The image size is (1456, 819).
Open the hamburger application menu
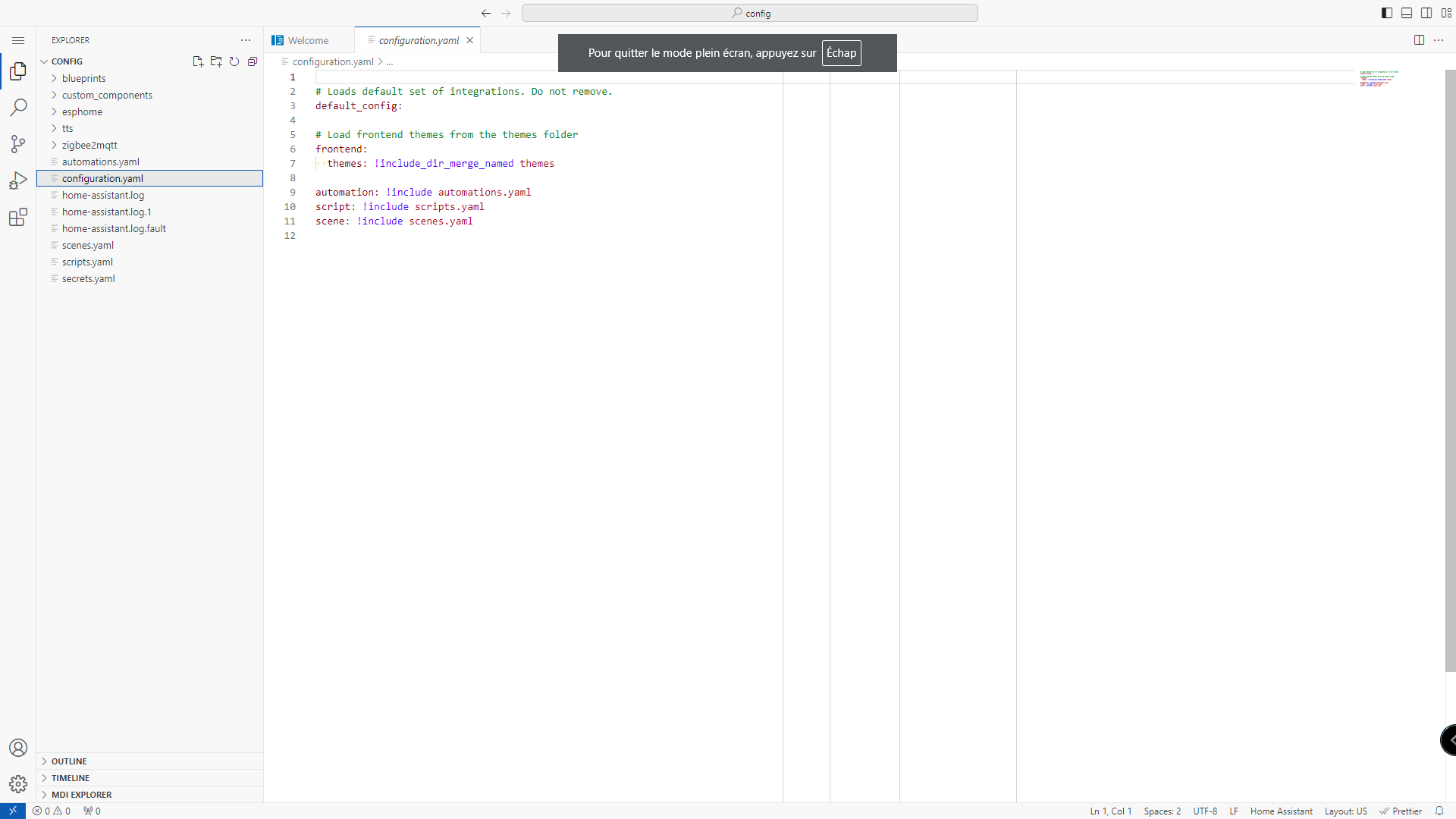click(x=18, y=40)
